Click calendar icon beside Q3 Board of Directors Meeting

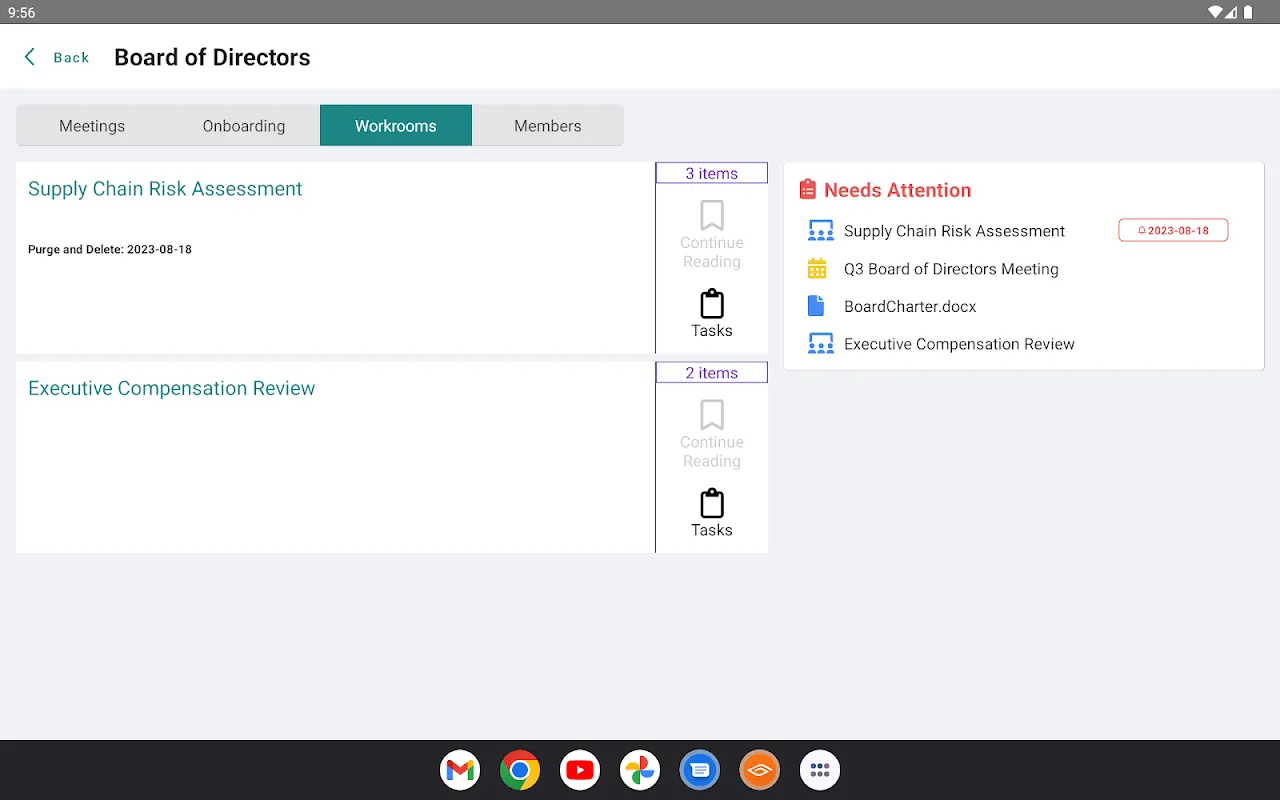click(x=817, y=269)
